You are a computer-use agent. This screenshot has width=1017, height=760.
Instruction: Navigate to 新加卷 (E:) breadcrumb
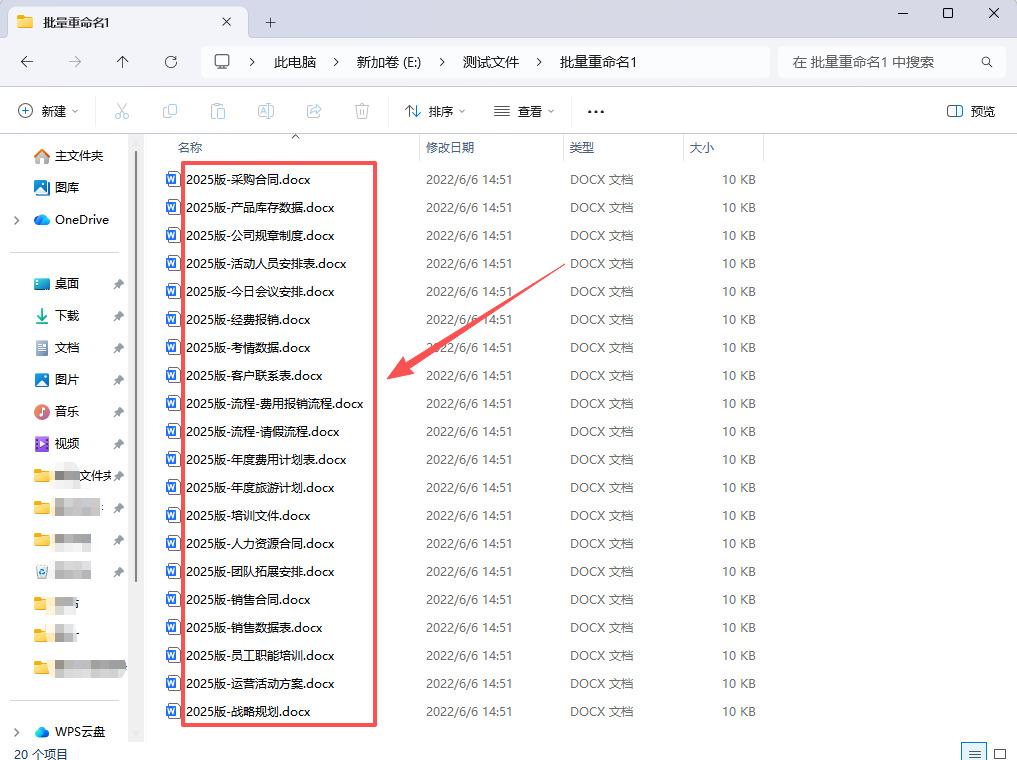pyautogui.click(x=389, y=62)
